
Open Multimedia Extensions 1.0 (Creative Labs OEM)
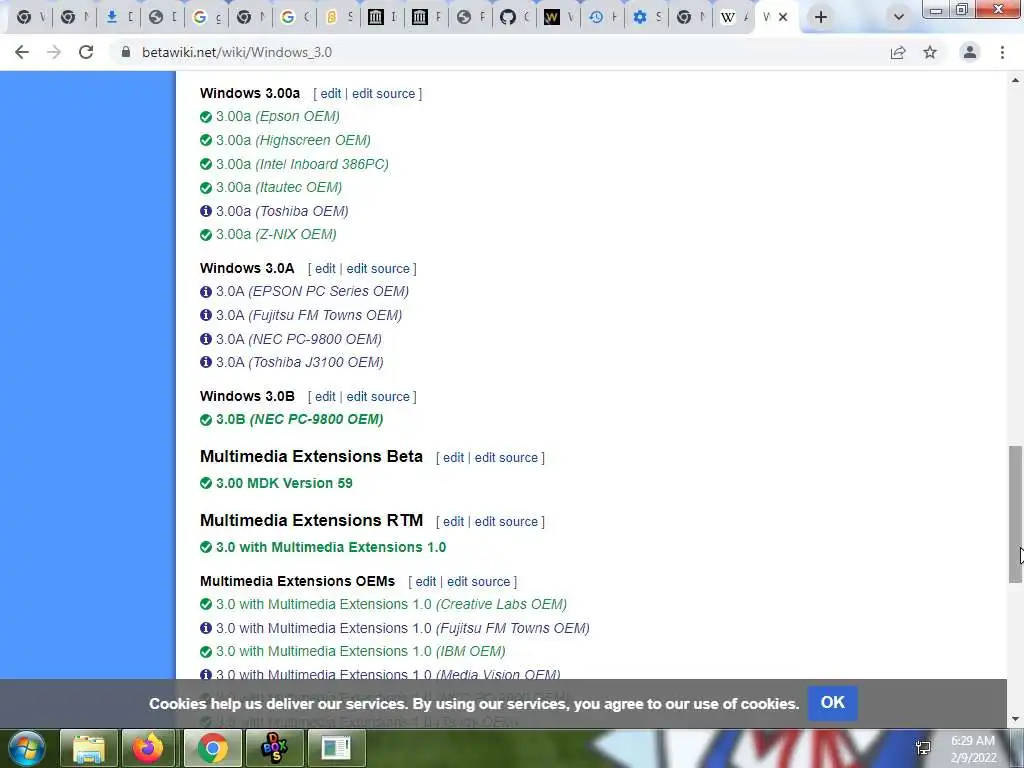[x=391, y=604]
